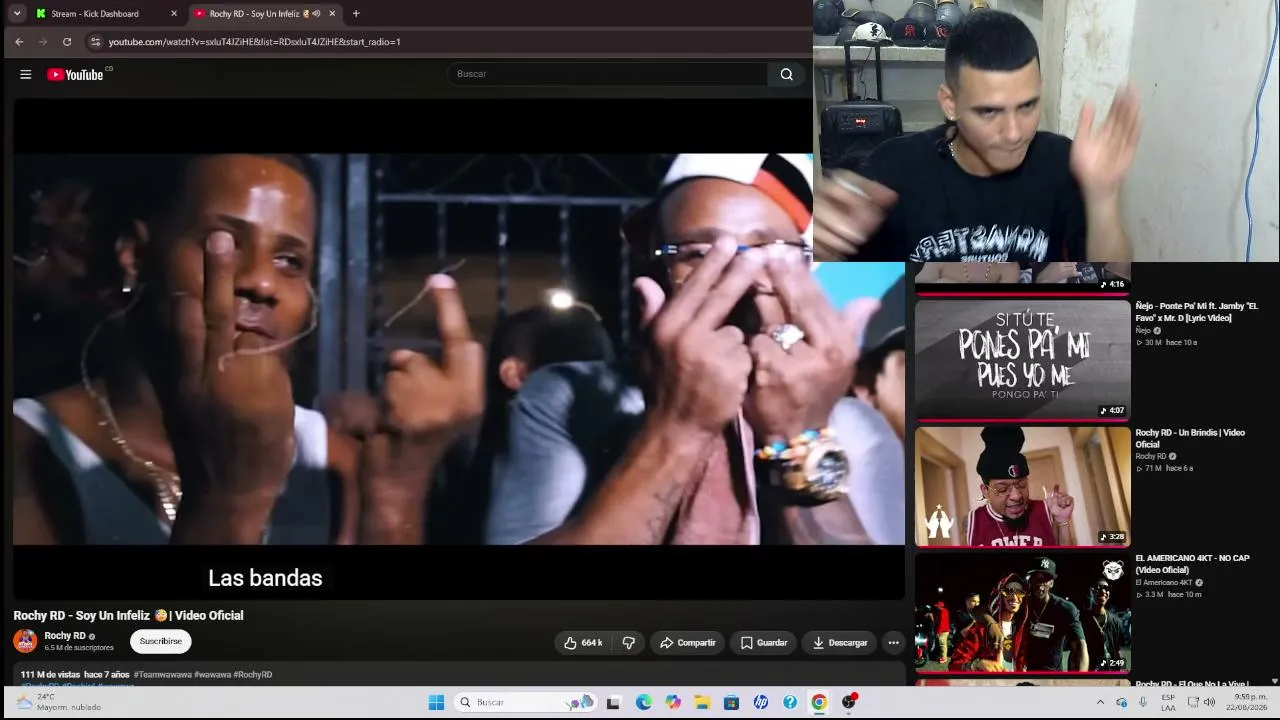
Task: Click the YouTube search magnifier button
Action: 787,74
